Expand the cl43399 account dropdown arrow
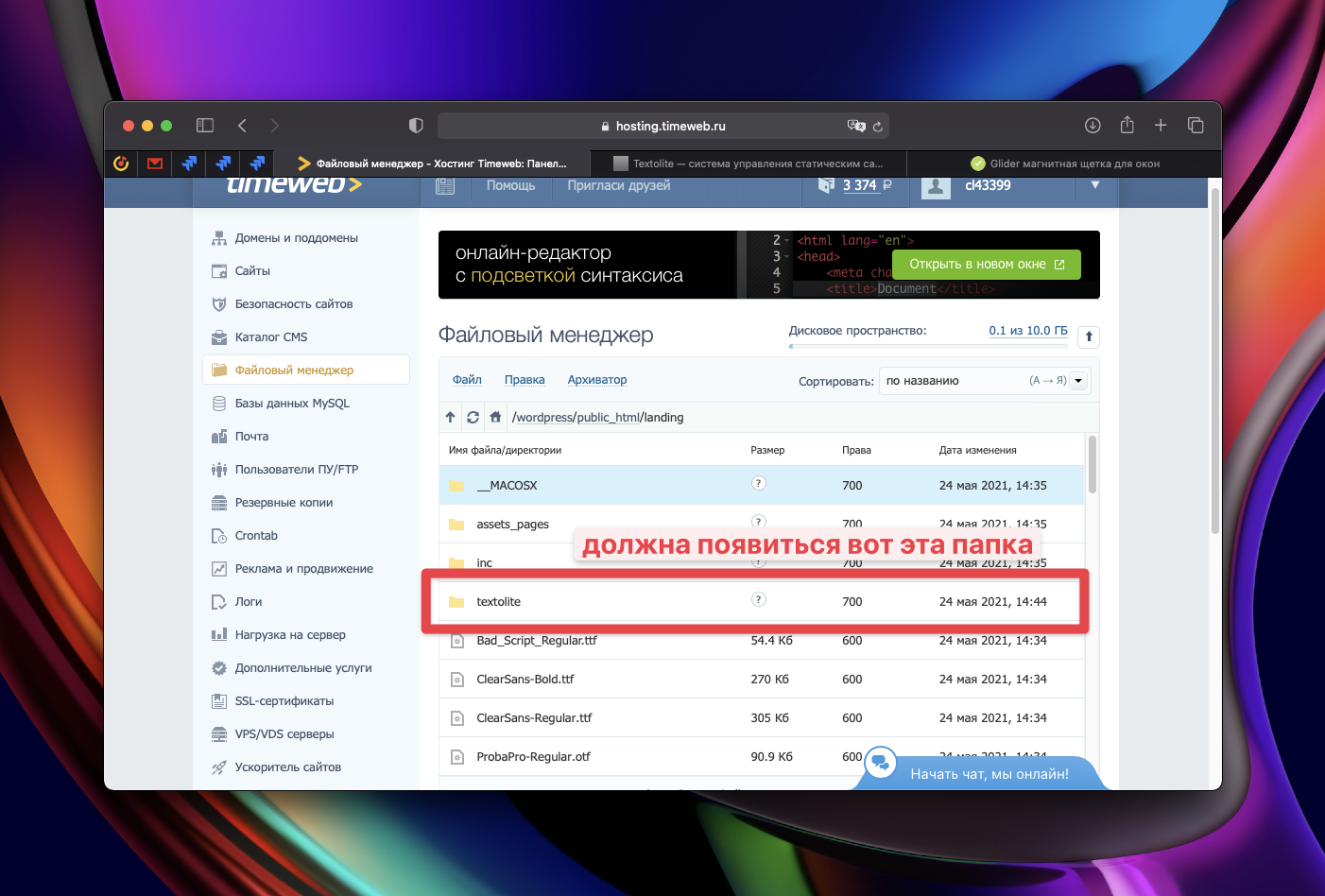The height and width of the screenshot is (896, 1325). coord(1095,185)
